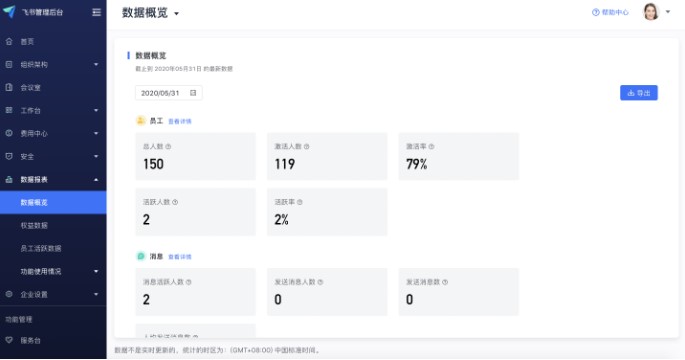
Task: Open the user avatar in the header
Action: 651,12
